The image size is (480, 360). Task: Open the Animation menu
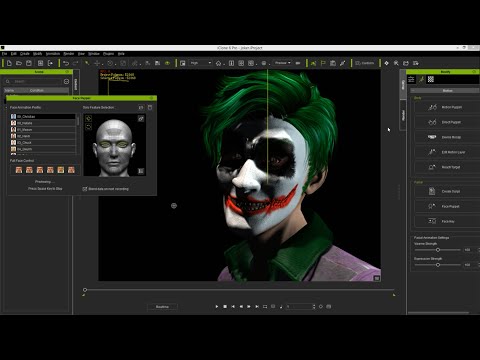pyautogui.click(x=53, y=54)
